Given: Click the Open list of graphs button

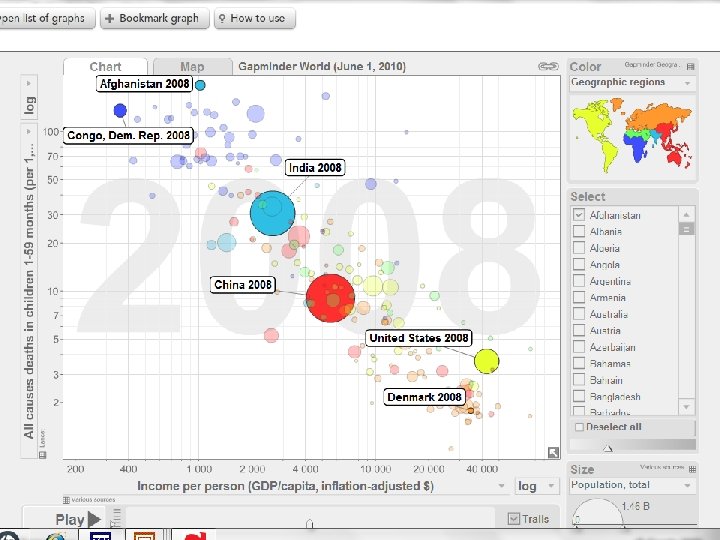Looking at the screenshot, I should click(45, 18).
